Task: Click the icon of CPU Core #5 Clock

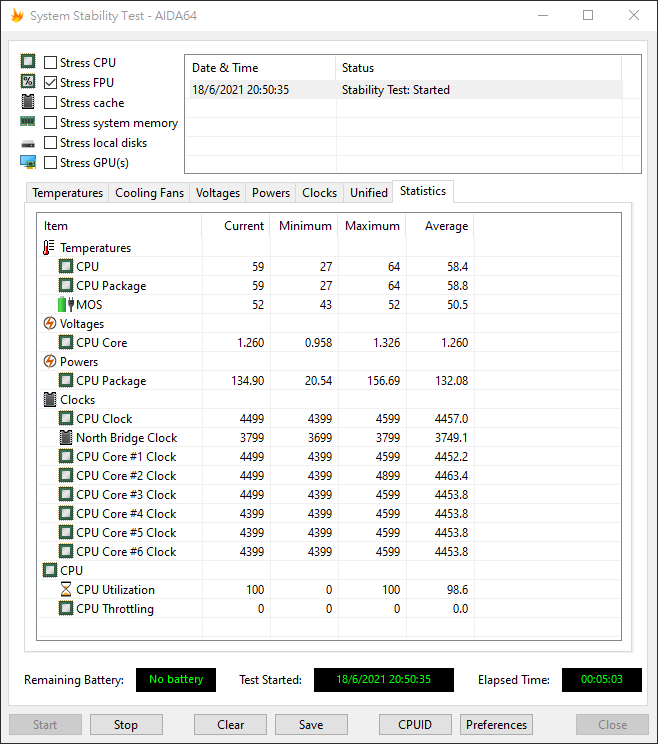Action: coord(66,532)
